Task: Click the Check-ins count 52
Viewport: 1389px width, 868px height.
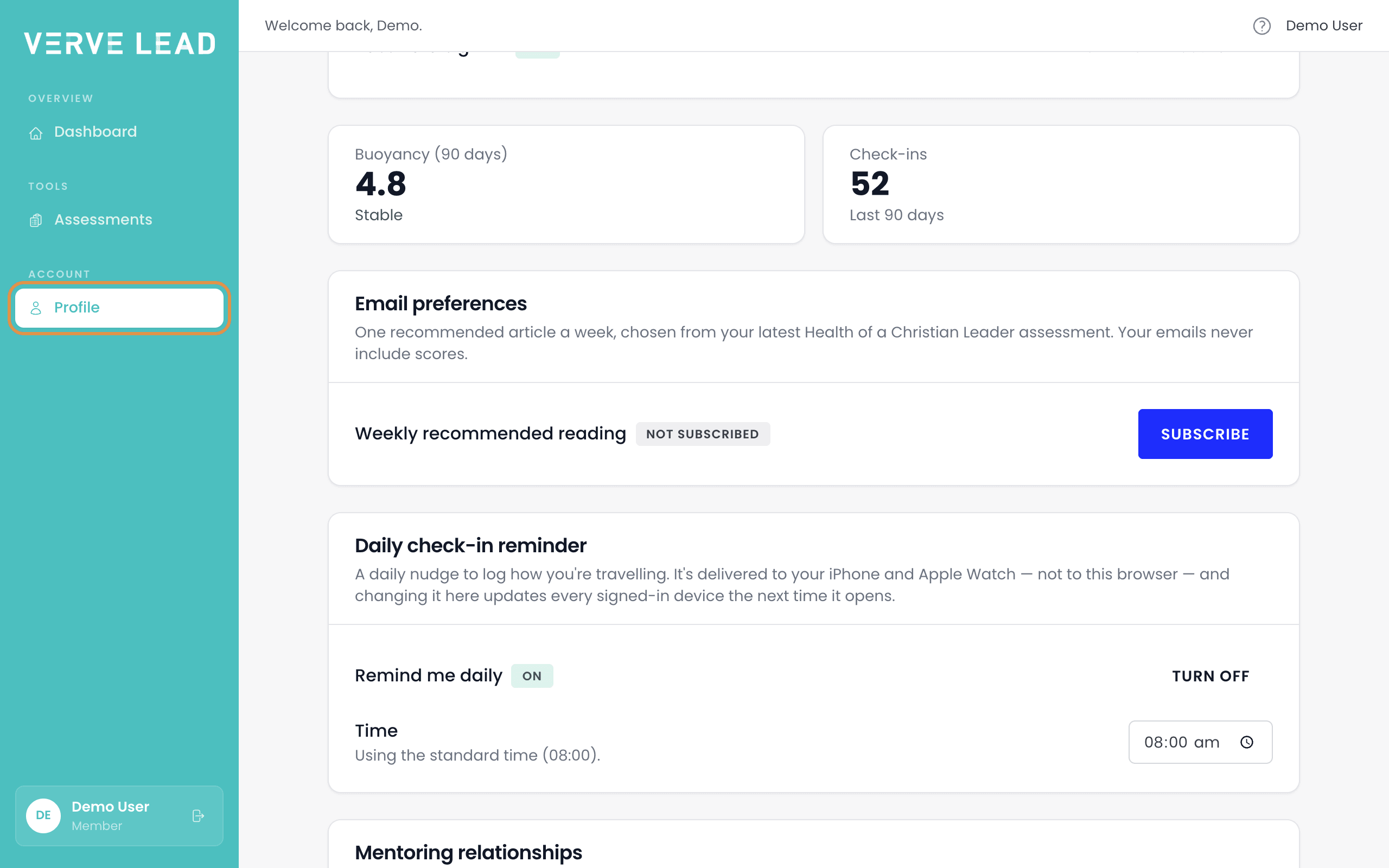Action: click(x=870, y=184)
